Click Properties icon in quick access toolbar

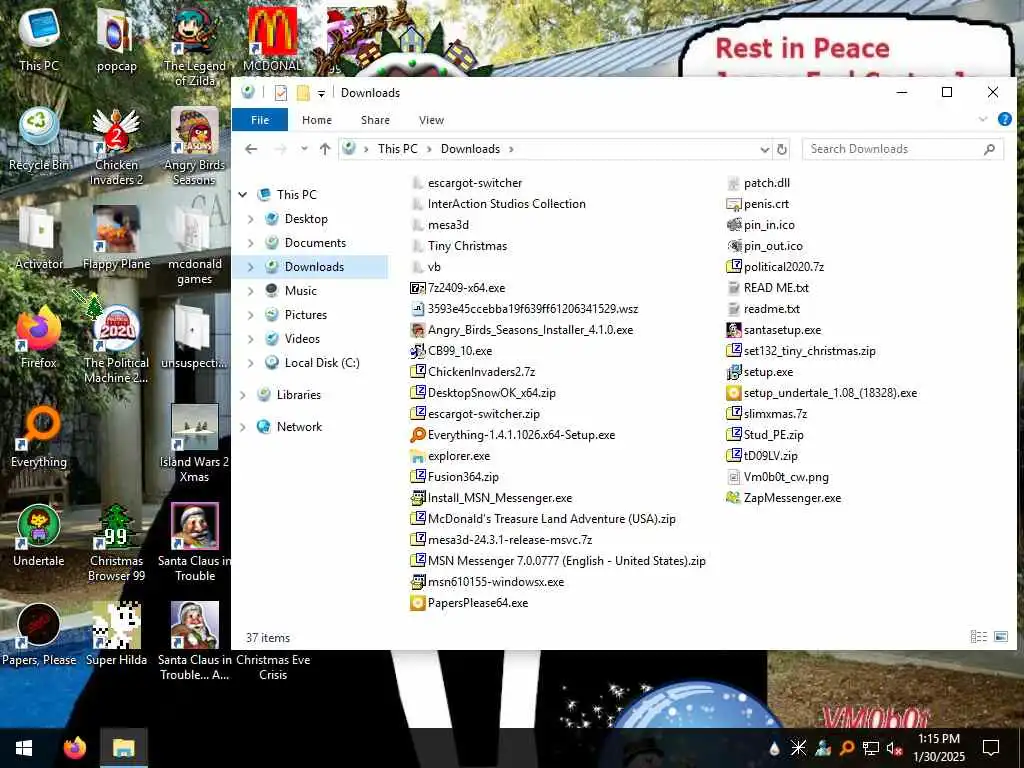coord(281,93)
